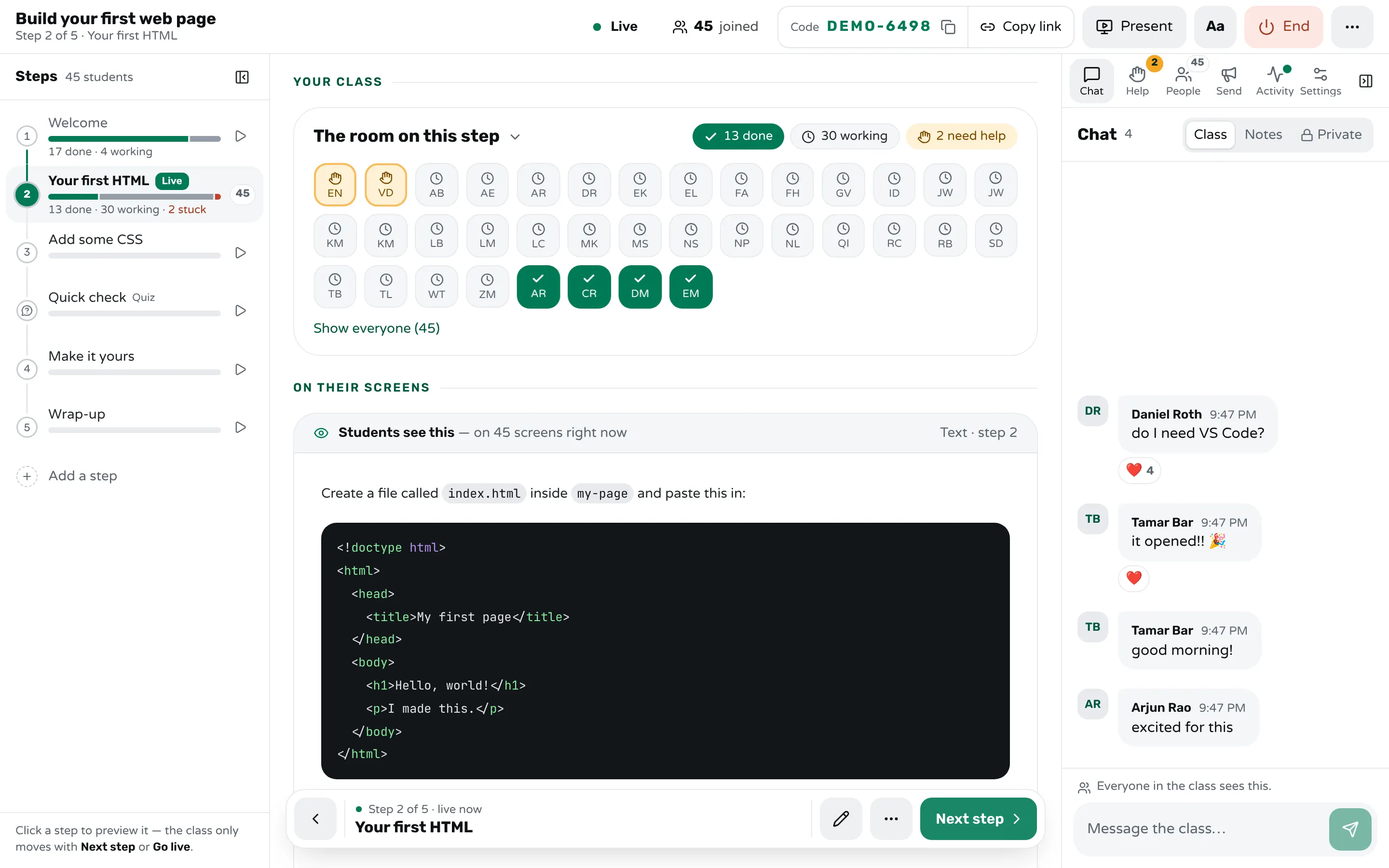Copy the class code with copy icon
The height and width of the screenshot is (868, 1389).
tap(948, 27)
